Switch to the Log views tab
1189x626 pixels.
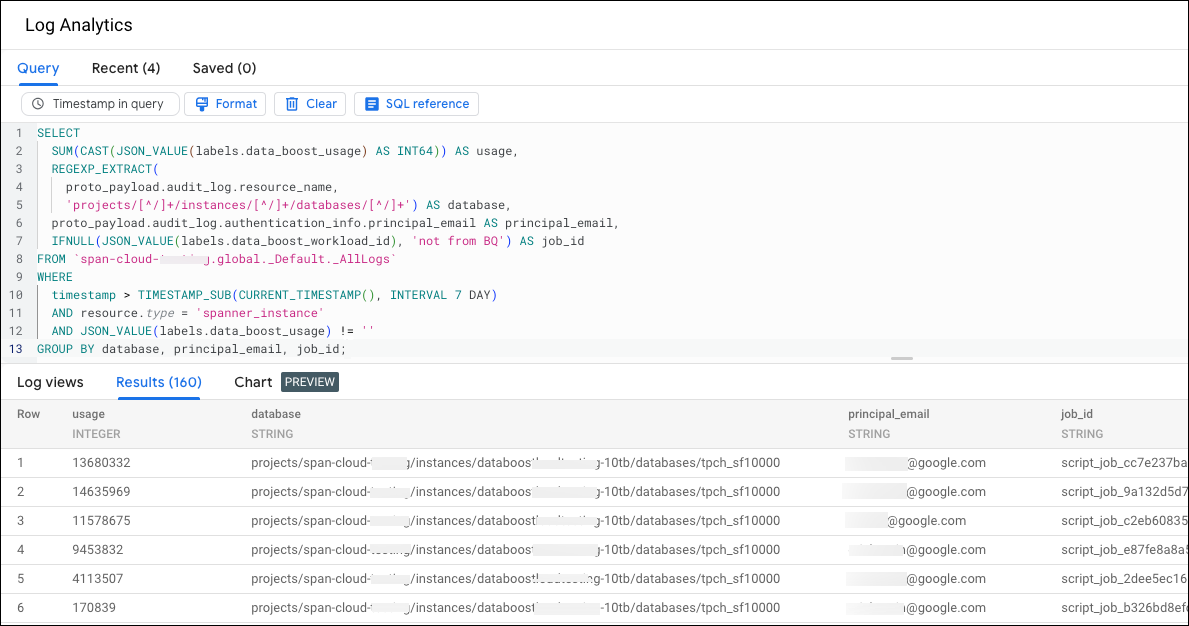point(50,382)
